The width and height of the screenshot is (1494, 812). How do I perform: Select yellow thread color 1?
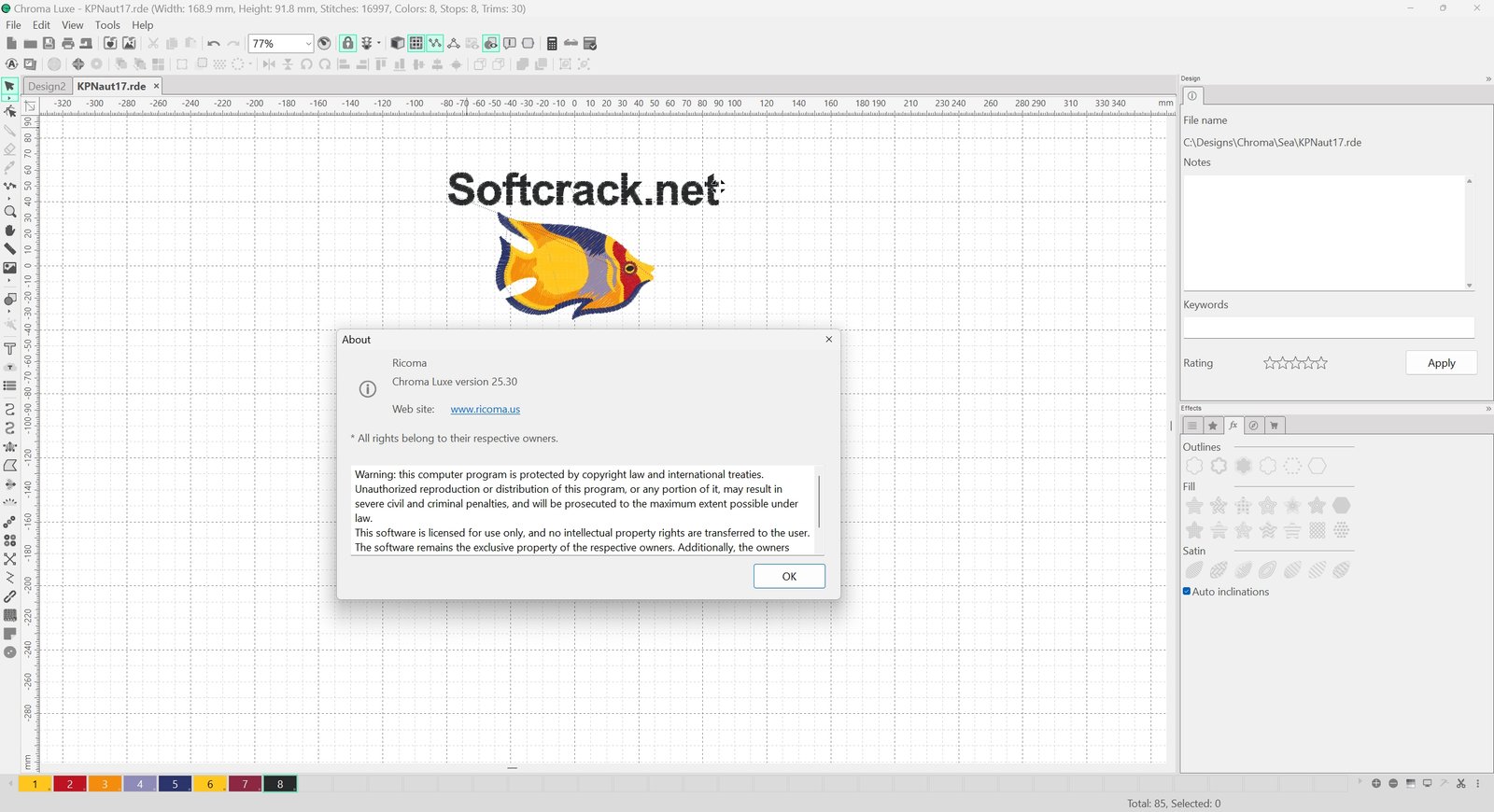coord(35,784)
